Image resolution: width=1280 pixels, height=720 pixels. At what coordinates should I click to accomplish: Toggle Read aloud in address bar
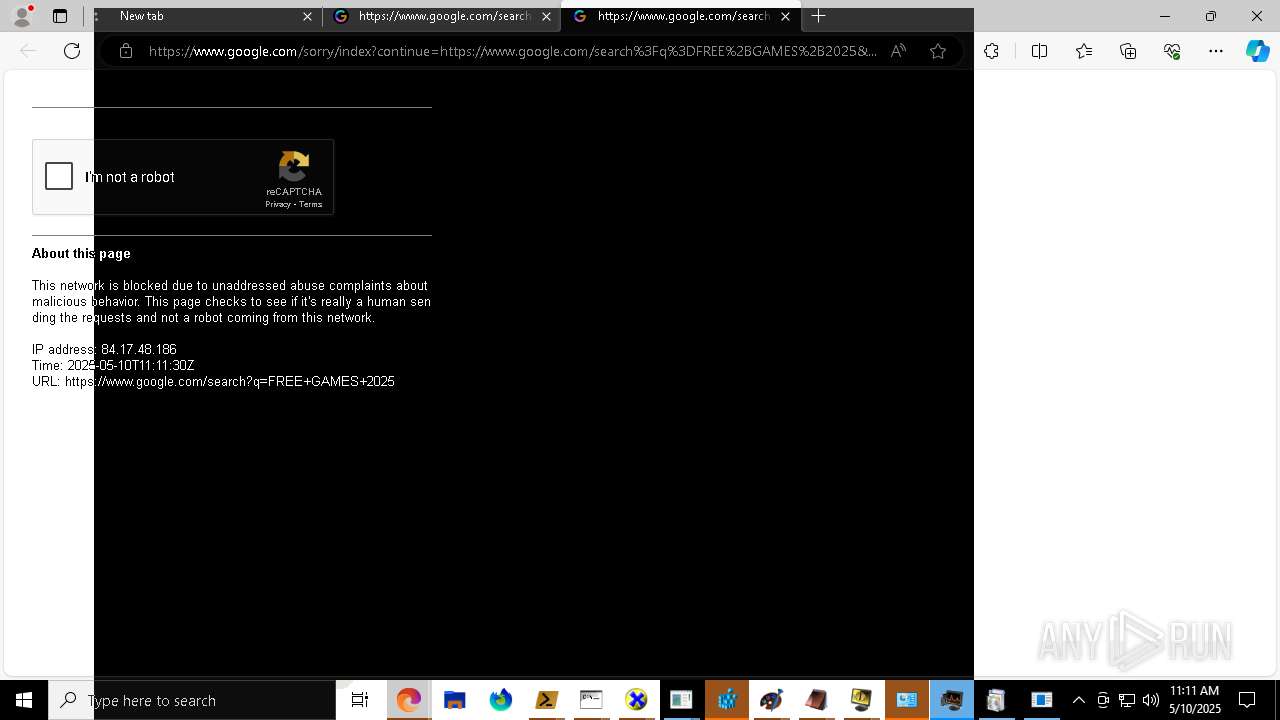898,51
